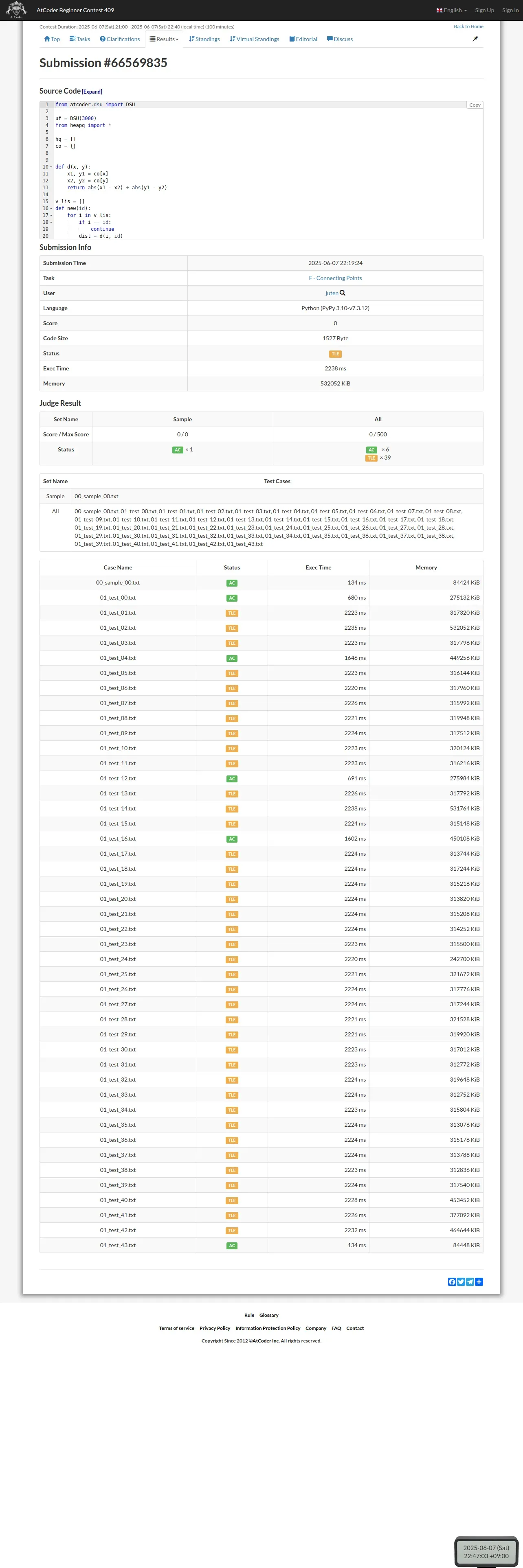523x1568 pixels.
Task: Click TLE badge for 01_test_40.txt row
Action: tap(232, 1201)
